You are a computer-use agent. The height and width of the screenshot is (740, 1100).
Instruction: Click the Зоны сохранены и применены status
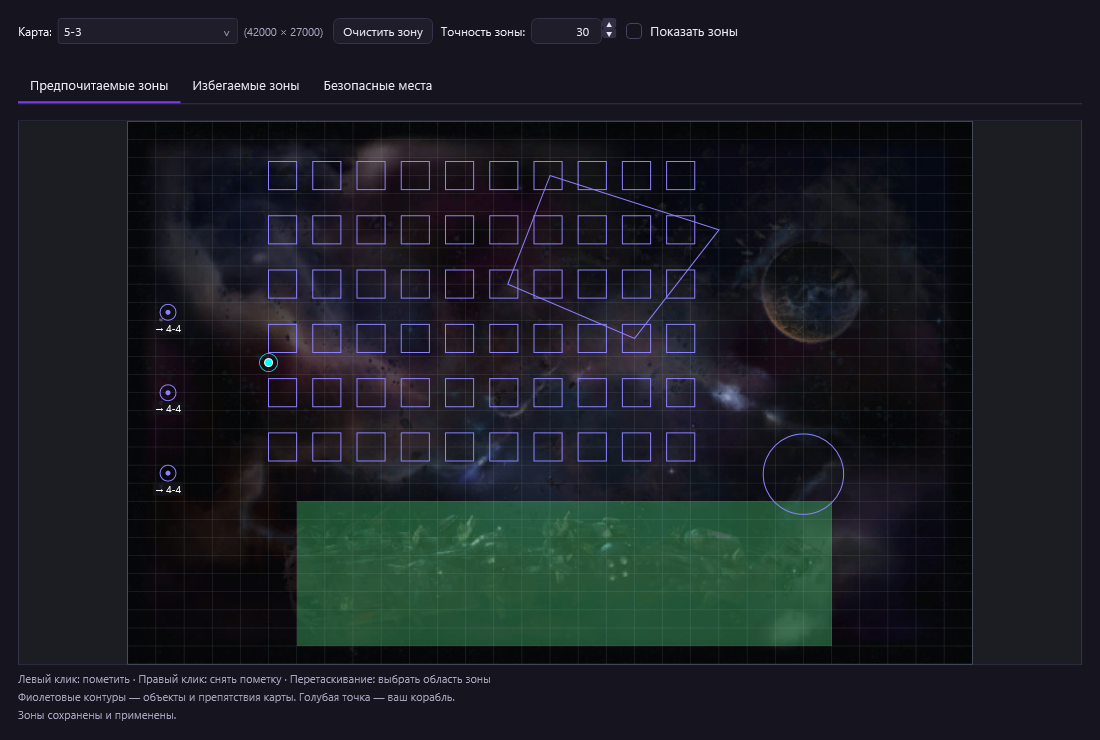click(97, 715)
